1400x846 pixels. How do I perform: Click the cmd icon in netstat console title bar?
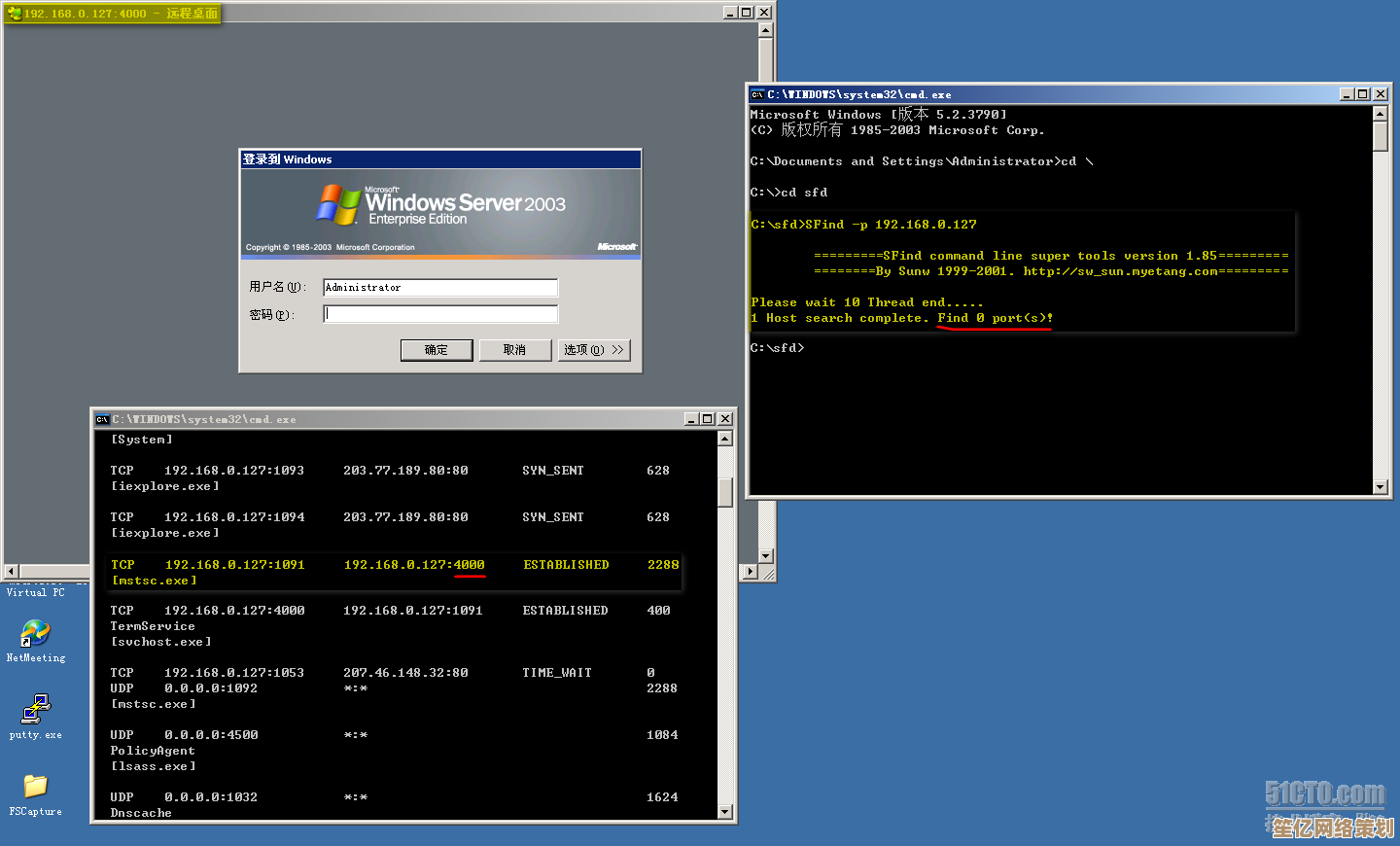click(x=102, y=419)
